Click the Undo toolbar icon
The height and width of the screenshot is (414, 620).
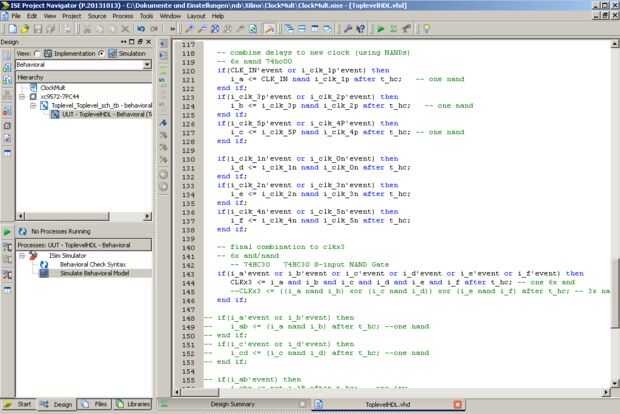(141, 29)
